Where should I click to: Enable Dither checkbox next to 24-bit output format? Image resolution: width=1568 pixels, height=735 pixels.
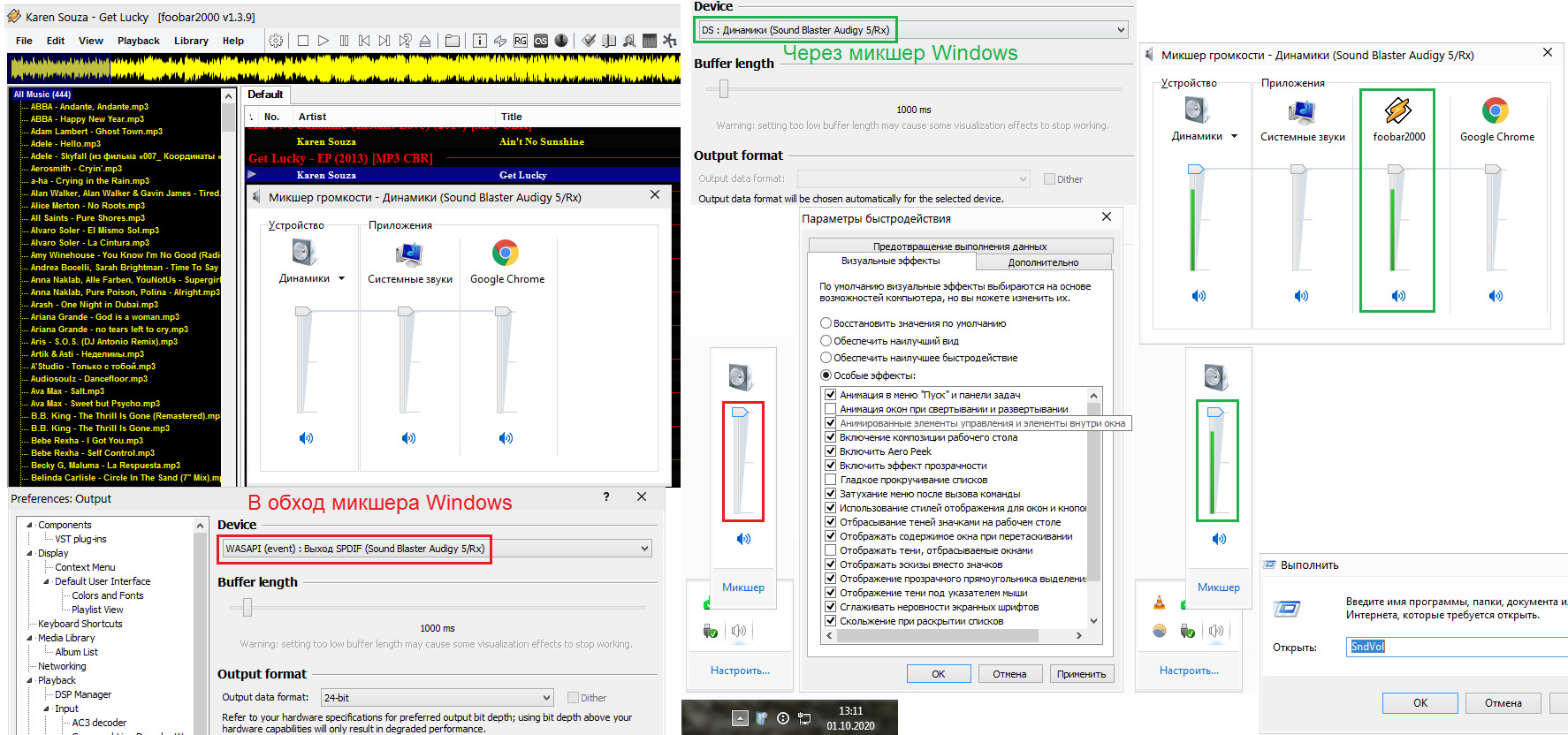(573, 698)
